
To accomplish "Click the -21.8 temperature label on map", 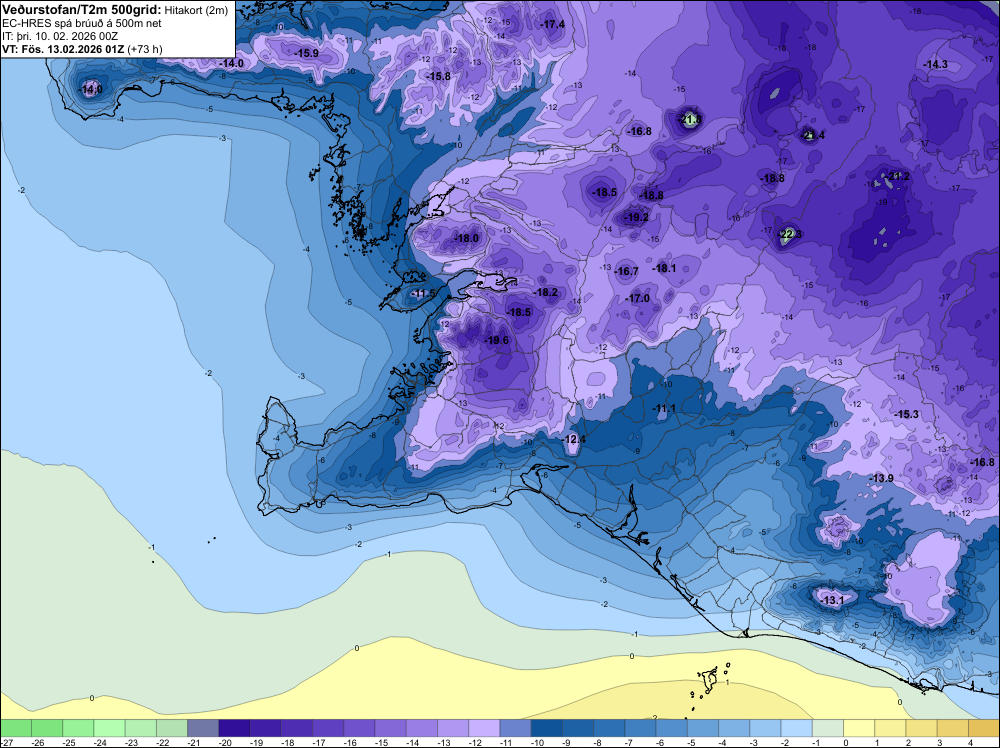I will click(x=690, y=119).
